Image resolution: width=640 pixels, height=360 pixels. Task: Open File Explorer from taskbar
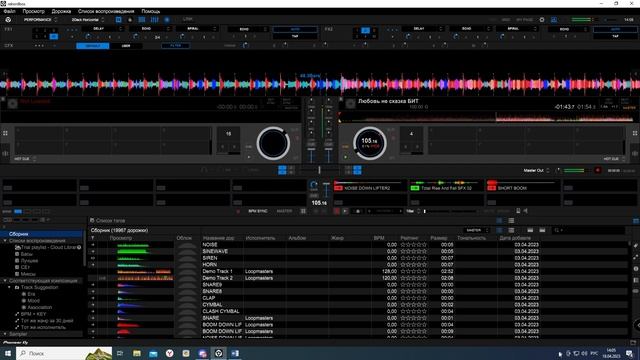tap(137, 353)
